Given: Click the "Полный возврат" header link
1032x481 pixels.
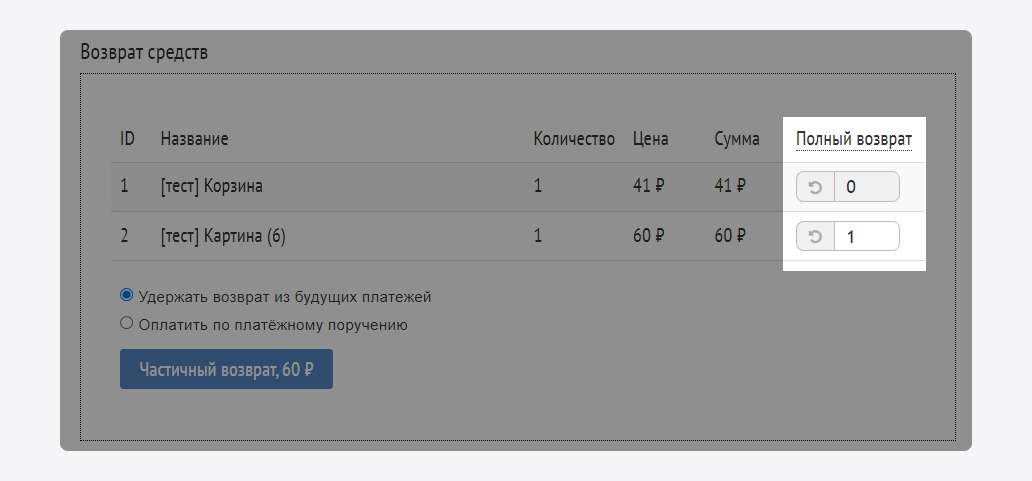Looking at the screenshot, I should (853, 139).
